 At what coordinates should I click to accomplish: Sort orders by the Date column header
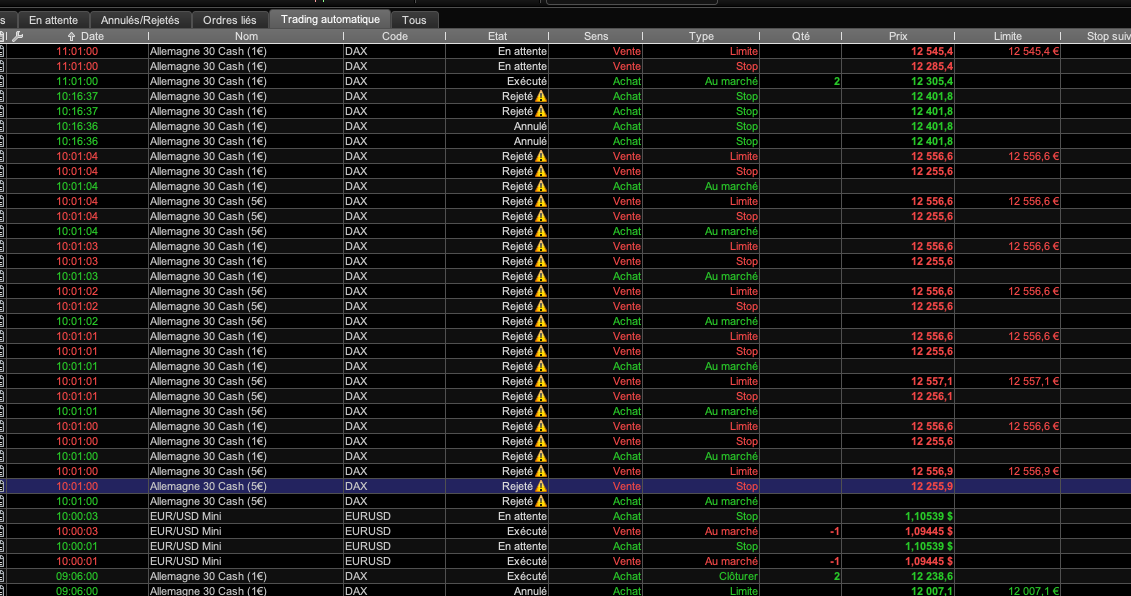[92, 36]
